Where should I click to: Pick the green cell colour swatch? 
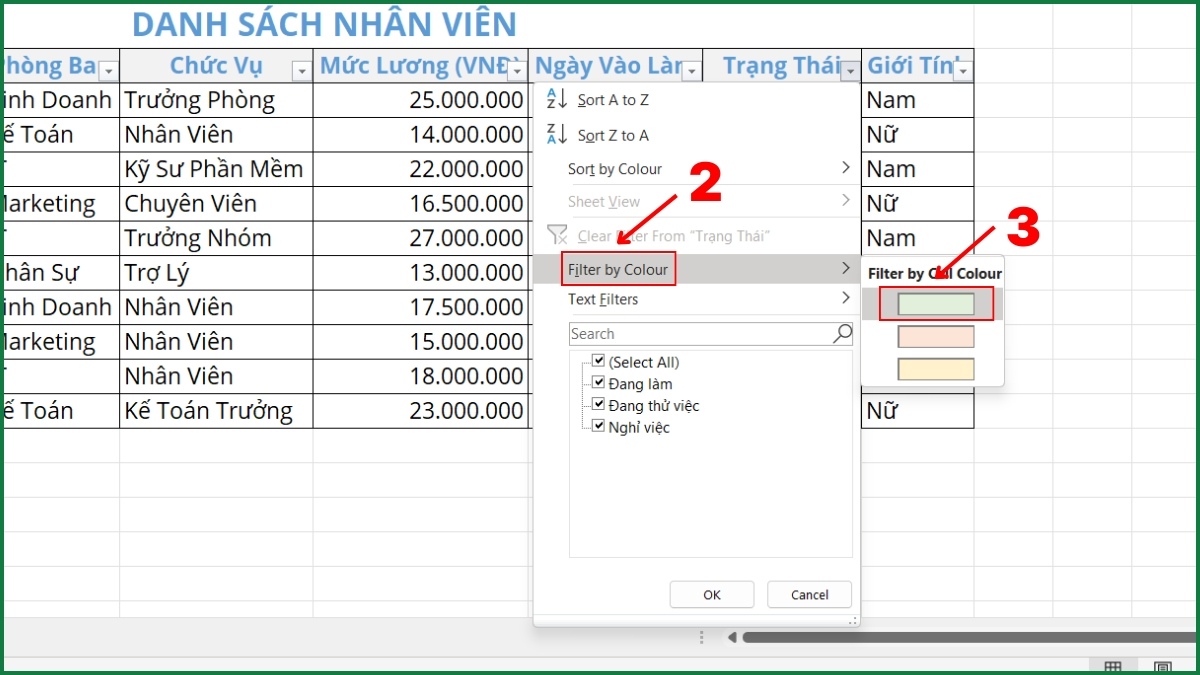936,302
